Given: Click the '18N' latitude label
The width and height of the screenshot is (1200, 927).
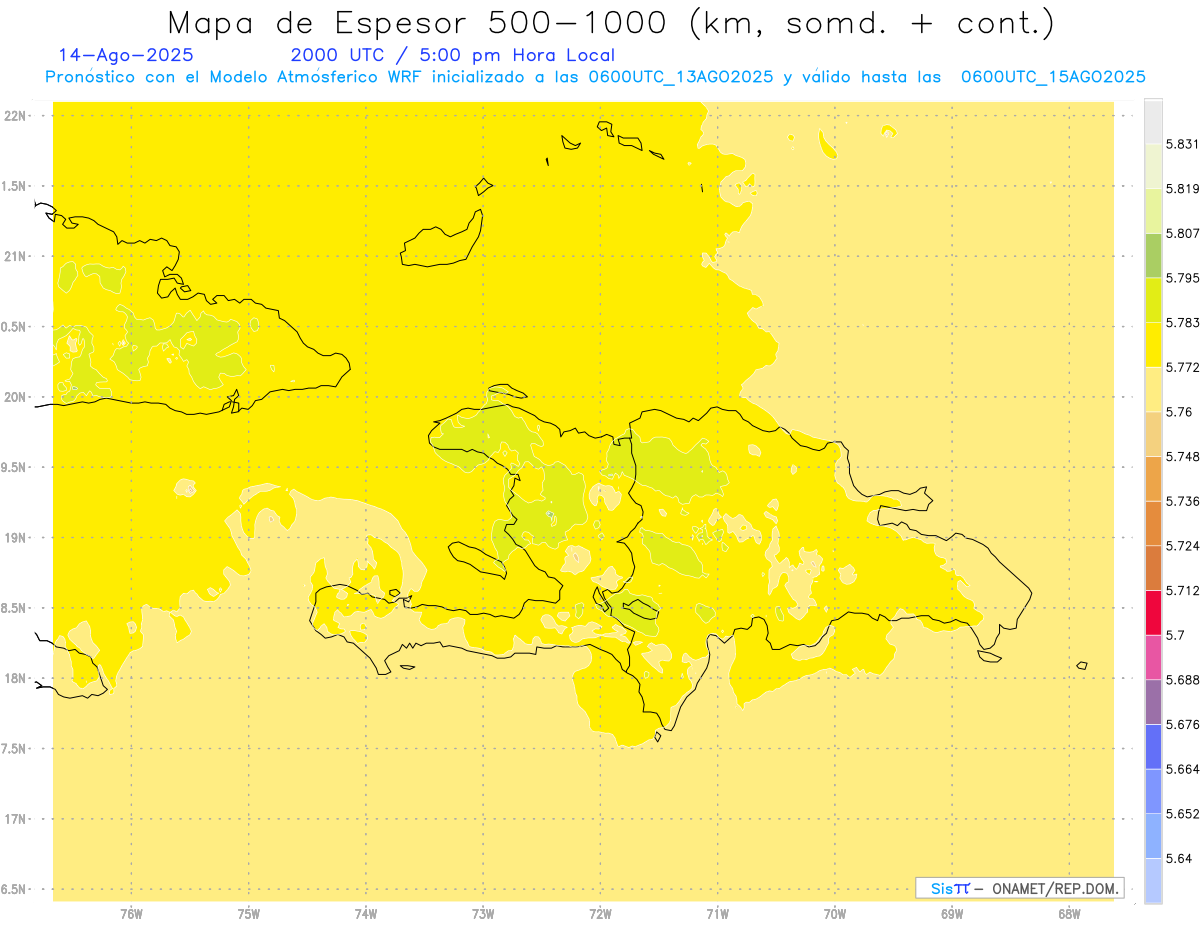Looking at the screenshot, I should coord(16,679).
